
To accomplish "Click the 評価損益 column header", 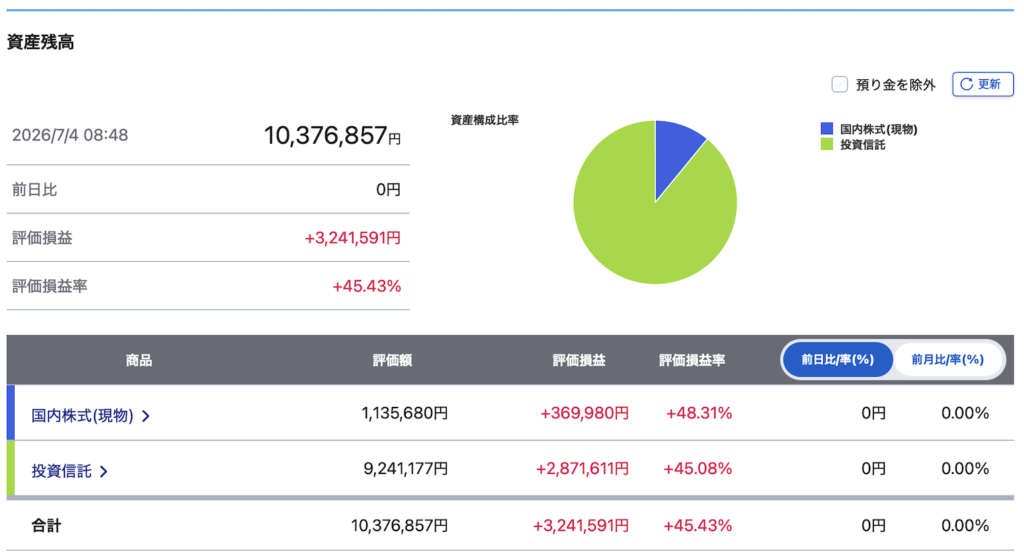I will pyautogui.click(x=579, y=360).
